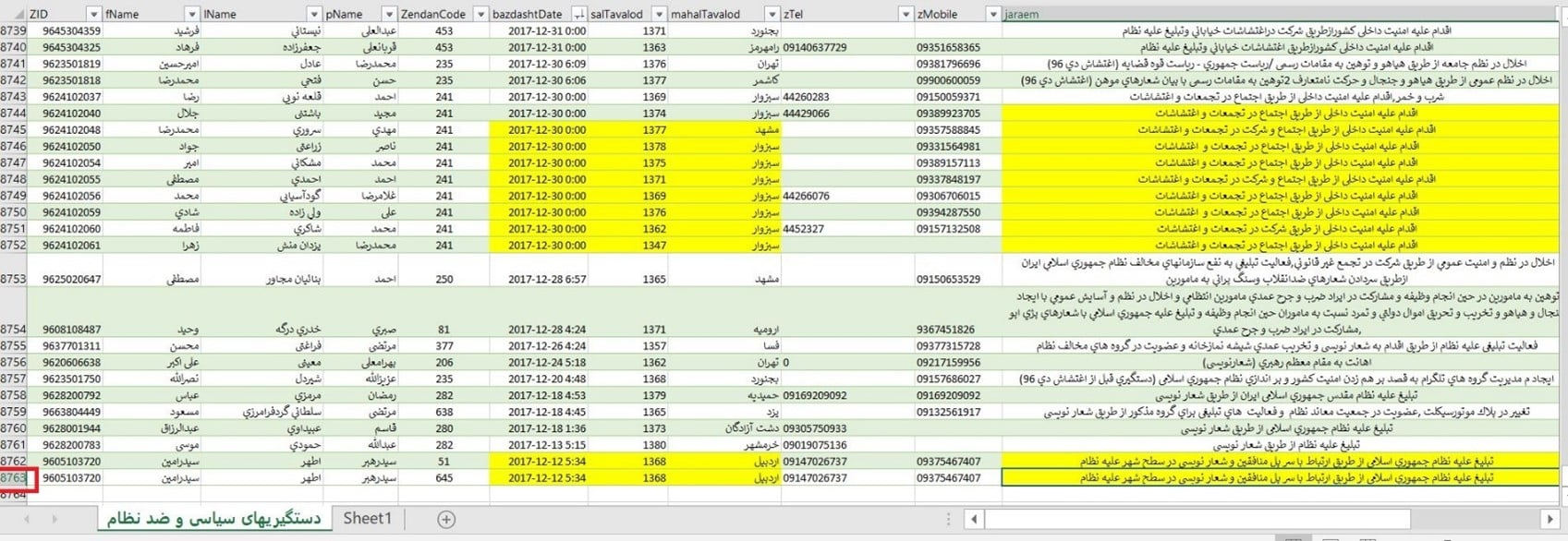The image size is (1568, 541).
Task: Click the horizontal scrollbar right arrow
Action: click(1550, 519)
